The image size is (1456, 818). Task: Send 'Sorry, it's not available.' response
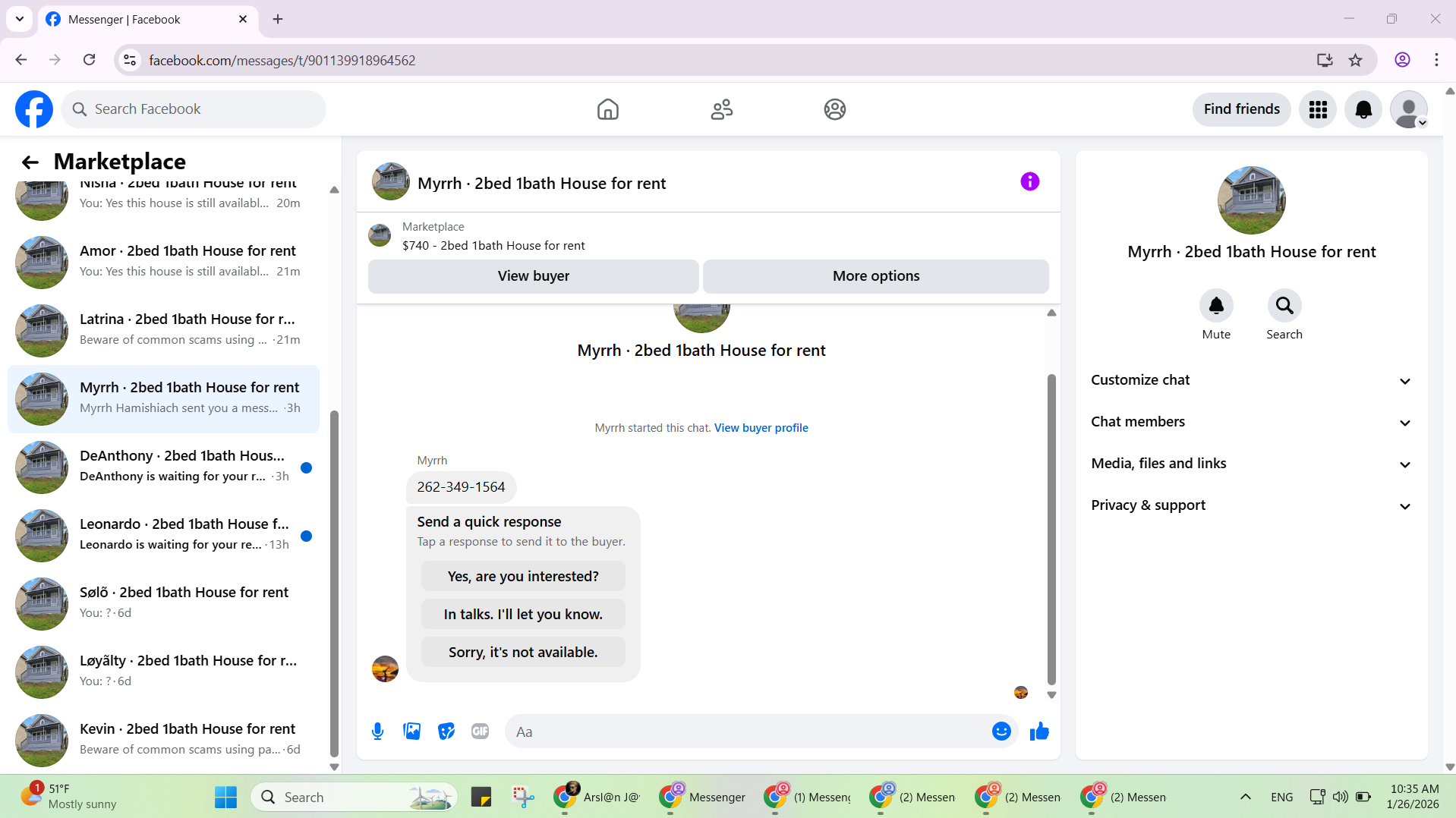[523, 652]
